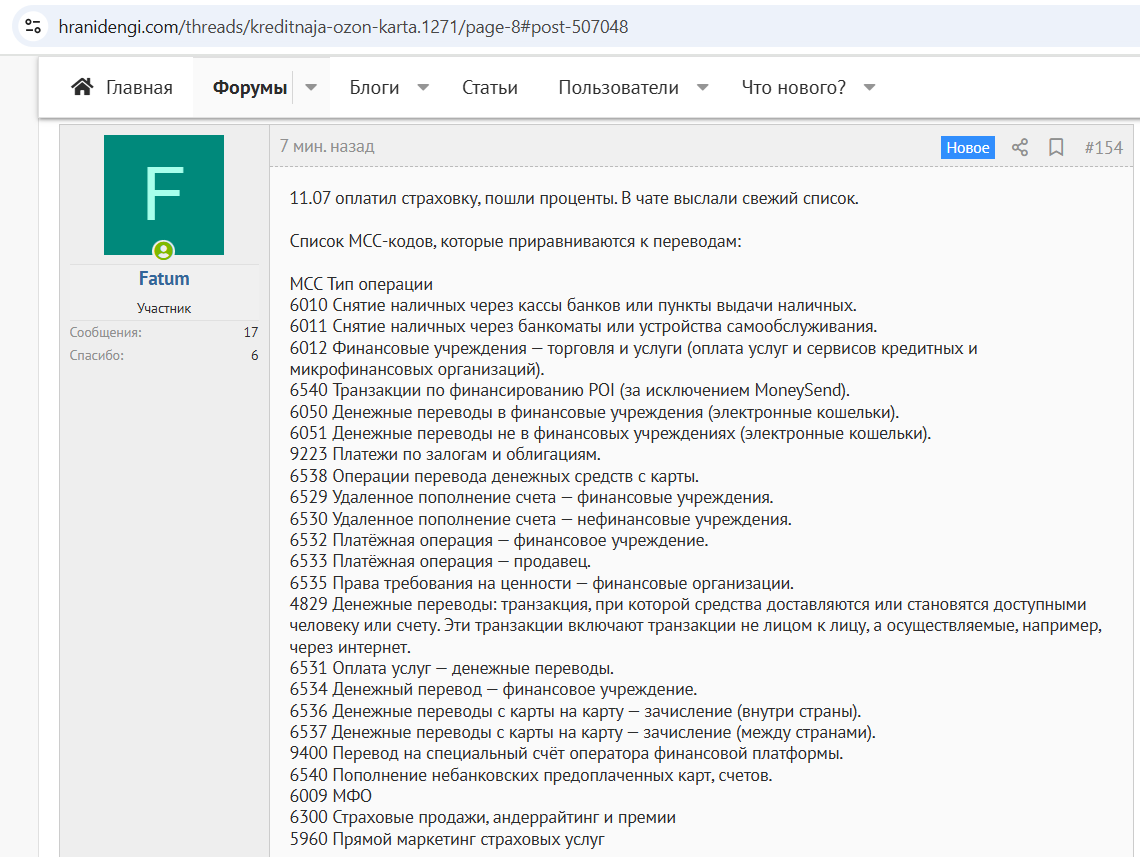1140x857 pixels.
Task: Open the Блоги menu item
Action: pos(374,87)
